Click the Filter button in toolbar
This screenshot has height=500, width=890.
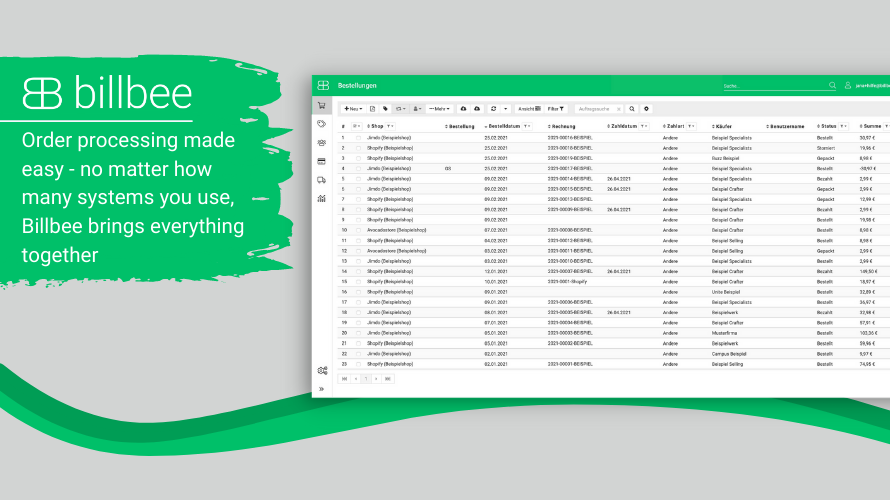[556, 108]
